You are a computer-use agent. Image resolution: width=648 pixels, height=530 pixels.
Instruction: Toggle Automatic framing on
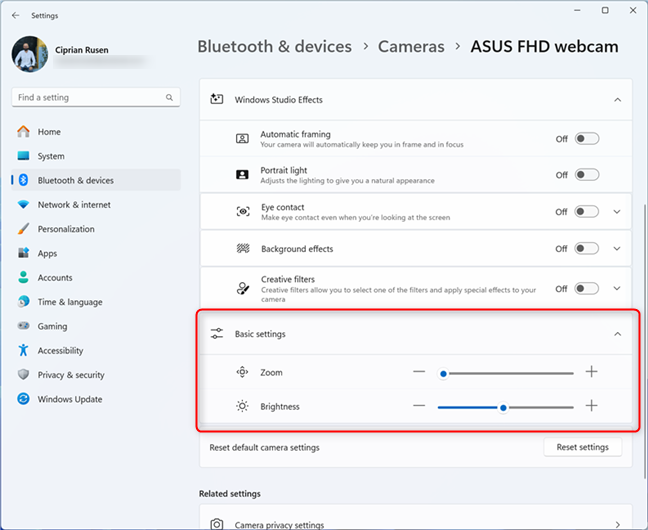[587, 138]
